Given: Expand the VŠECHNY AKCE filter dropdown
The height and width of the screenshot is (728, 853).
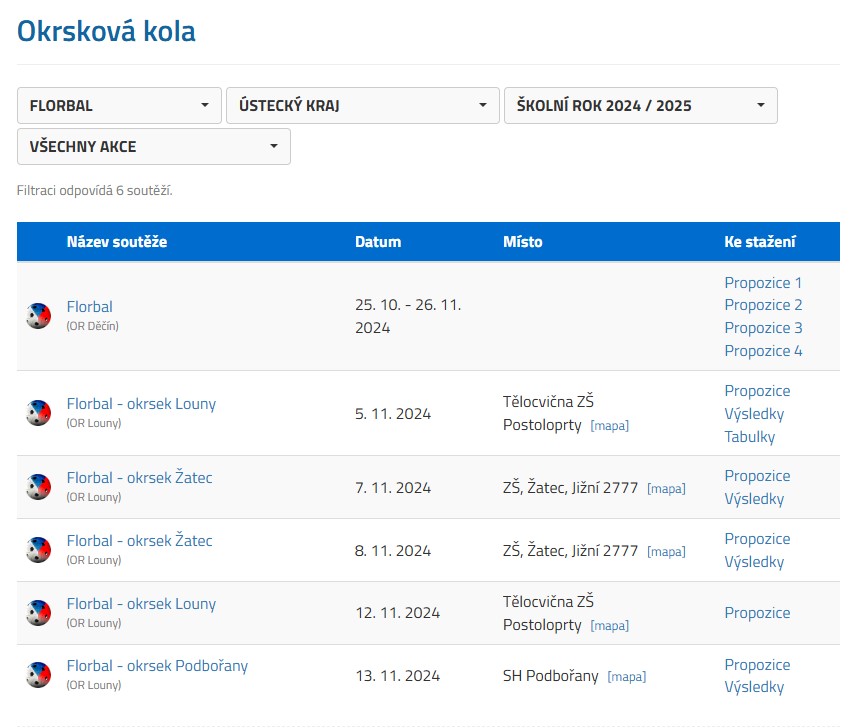Looking at the screenshot, I should 153,146.
